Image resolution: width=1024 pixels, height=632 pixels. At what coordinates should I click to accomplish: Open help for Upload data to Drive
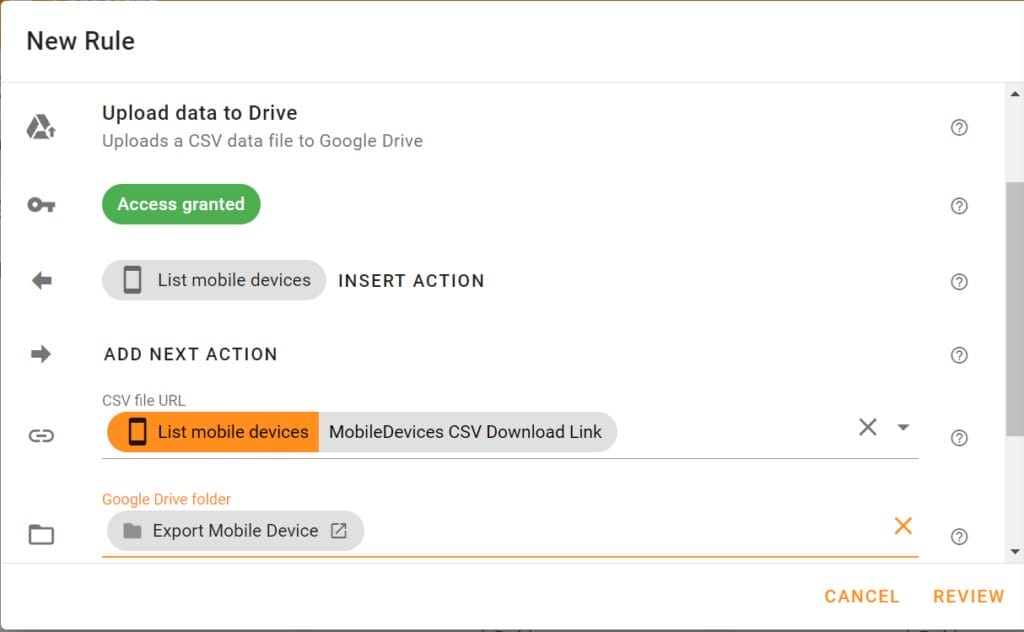959,128
